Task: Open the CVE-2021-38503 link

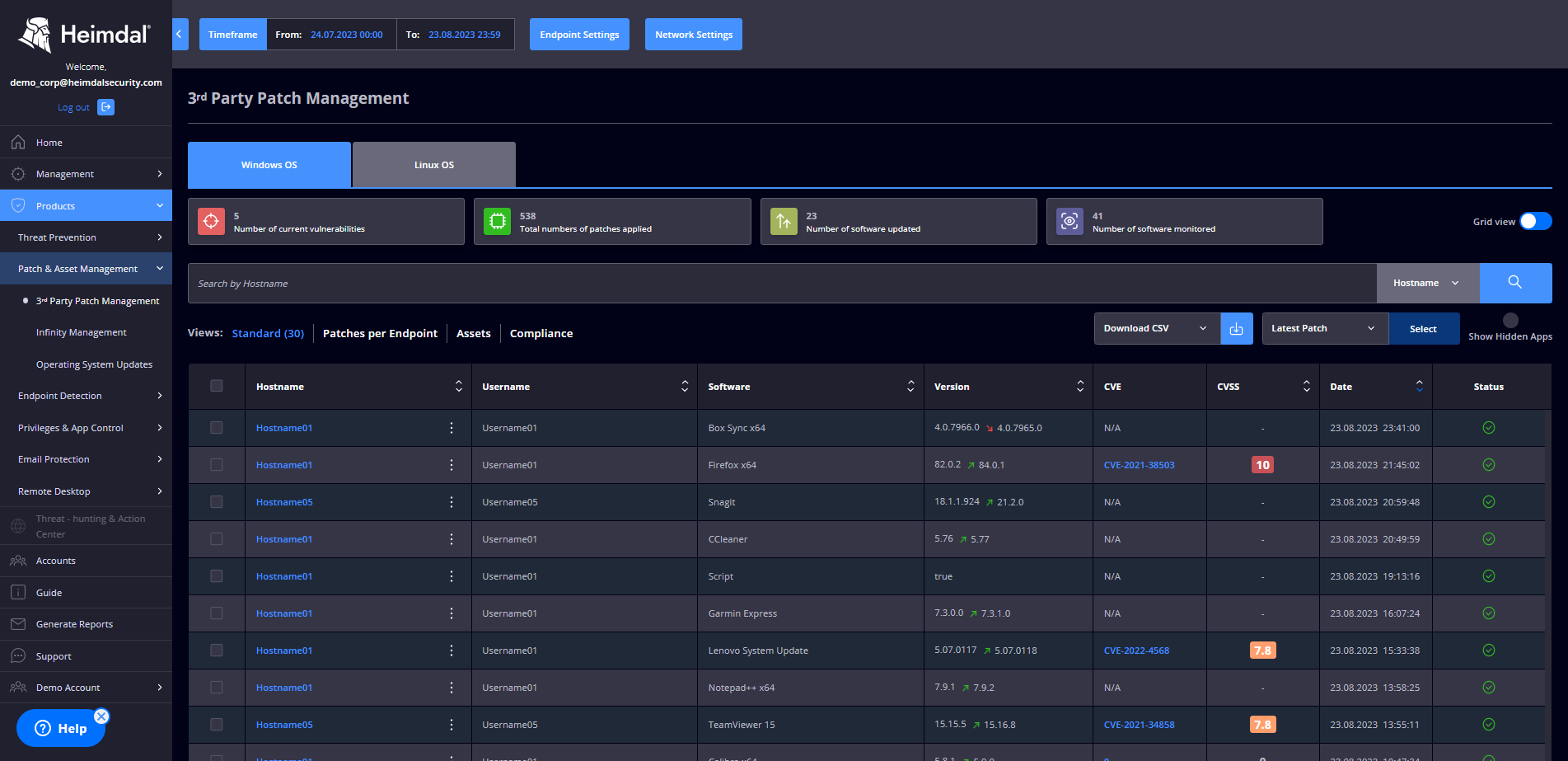Action: point(1140,465)
